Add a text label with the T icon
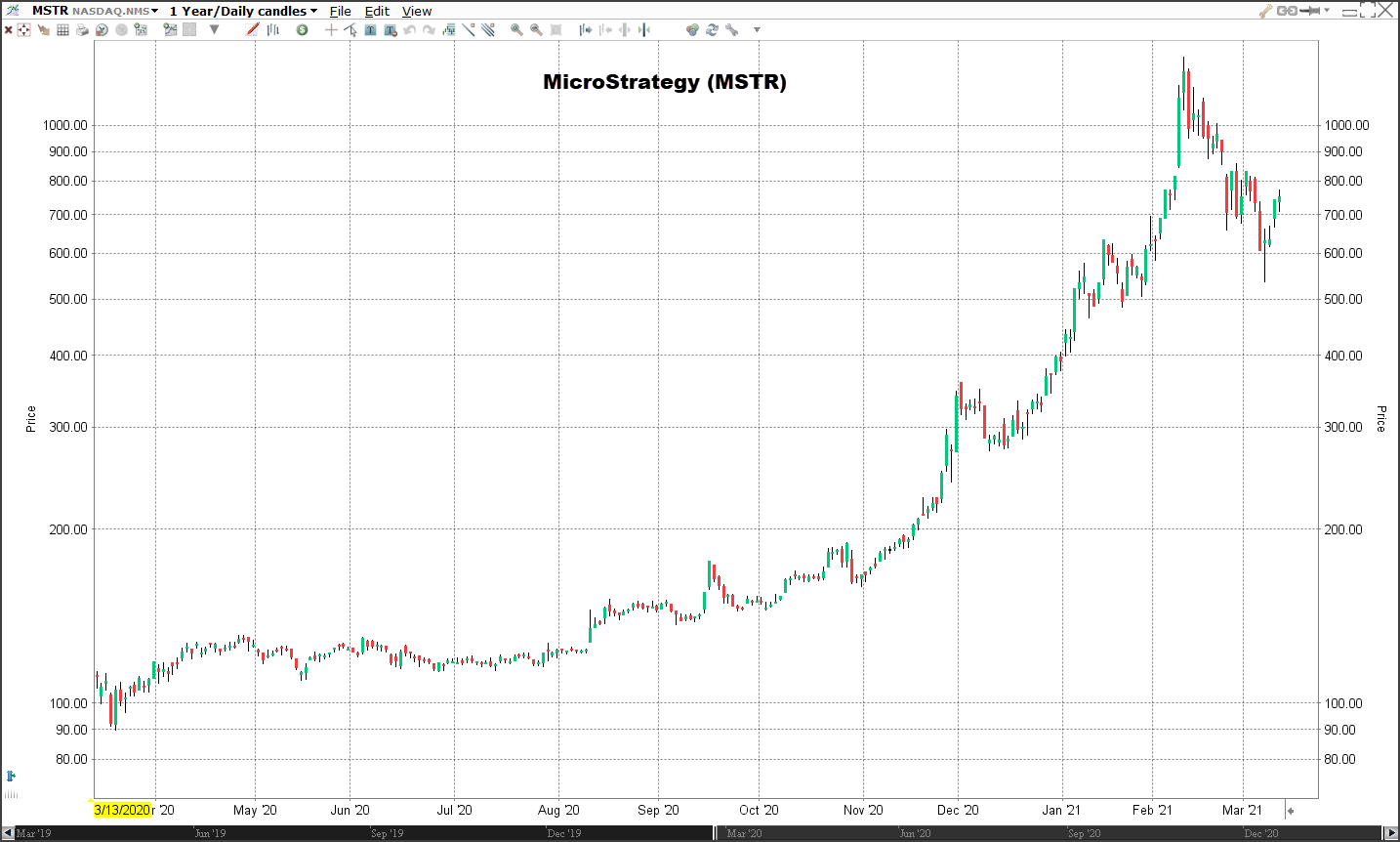Screen dimensions: 1400x842 point(370,29)
